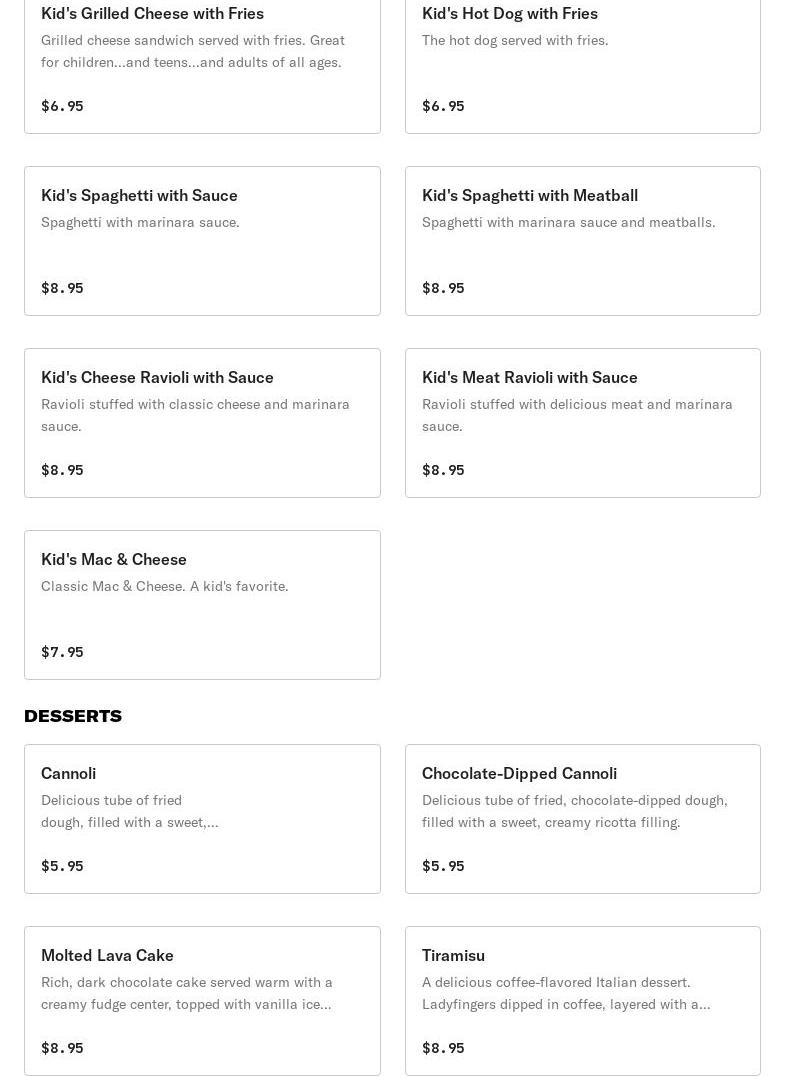Click $6.95 price under Kid's Hot Dog

[443, 106]
